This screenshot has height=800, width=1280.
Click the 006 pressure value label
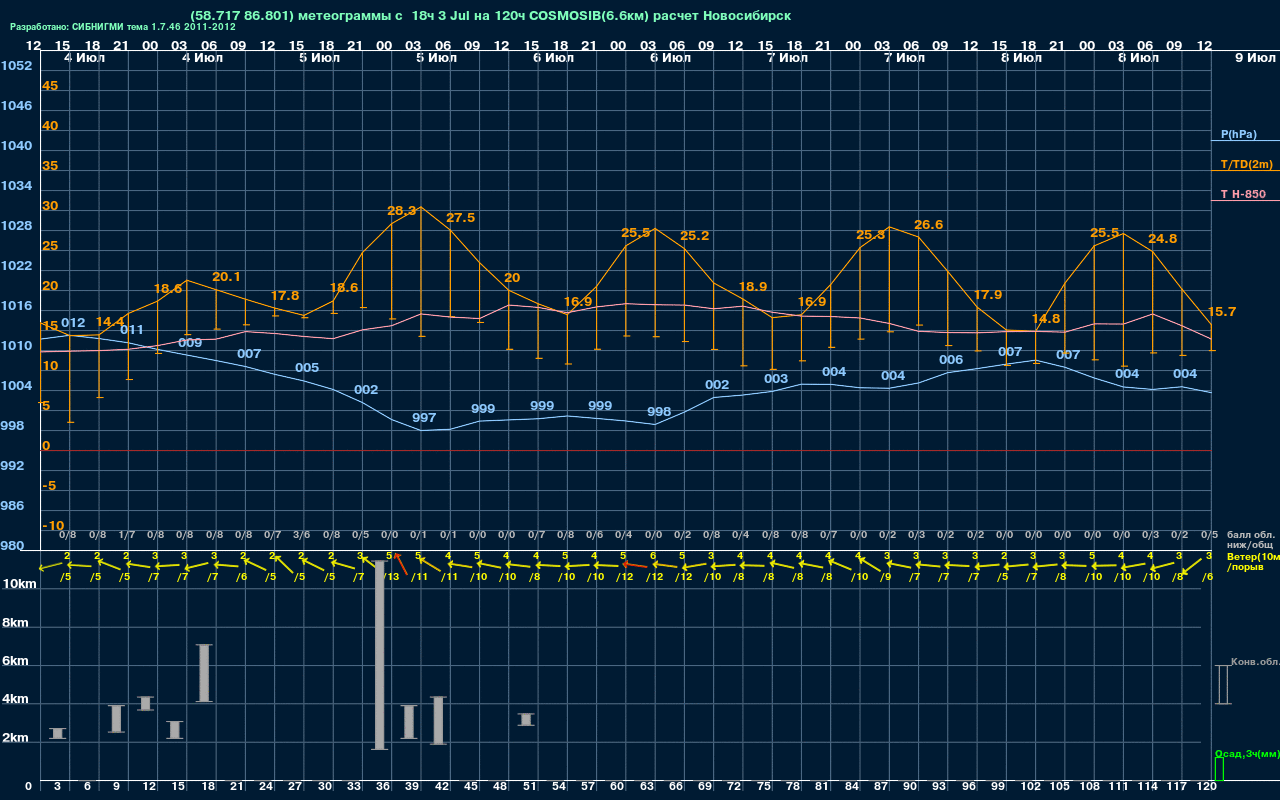click(x=951, y=360)
